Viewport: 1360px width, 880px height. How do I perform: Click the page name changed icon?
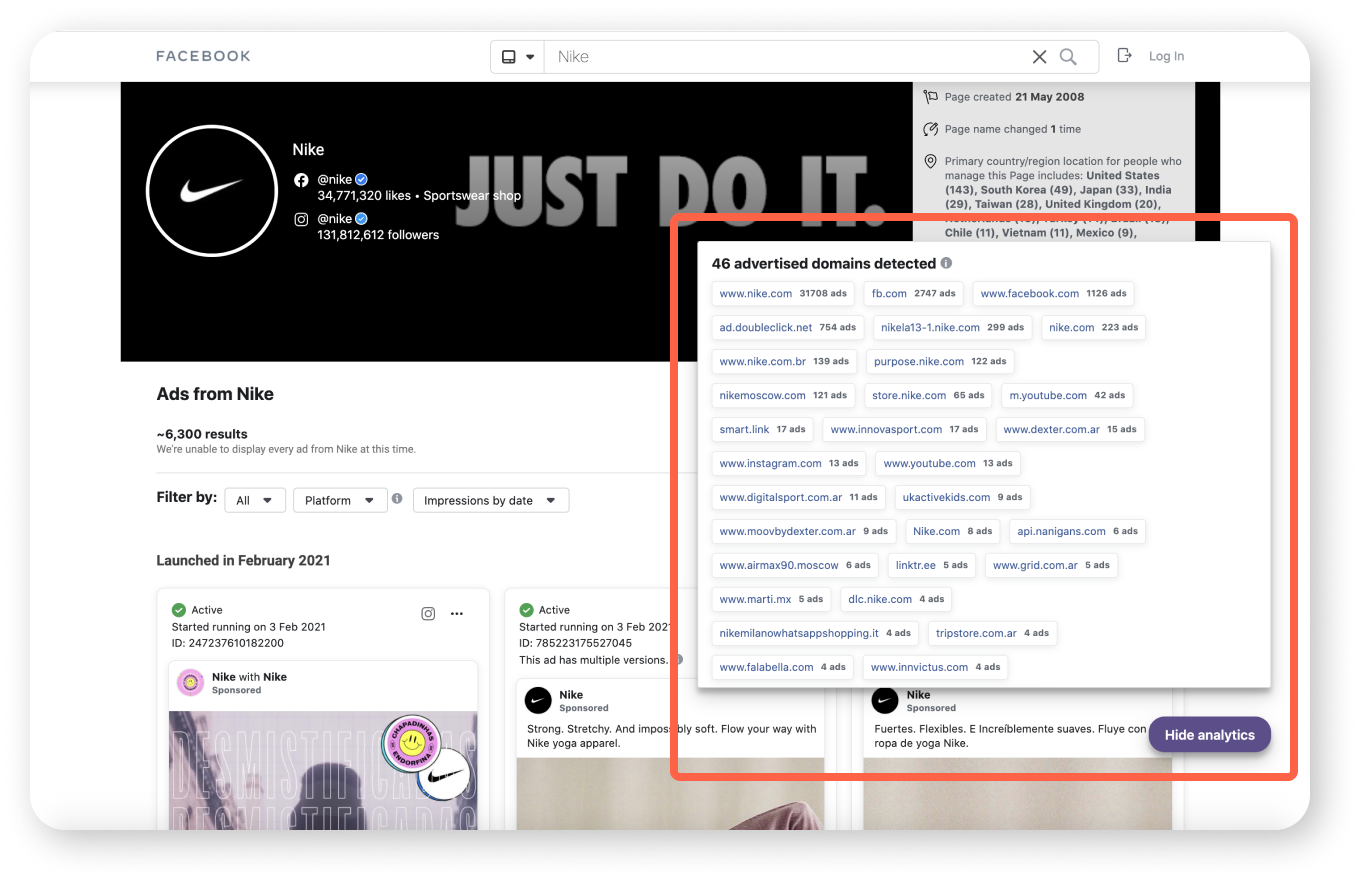pos(931,129)
